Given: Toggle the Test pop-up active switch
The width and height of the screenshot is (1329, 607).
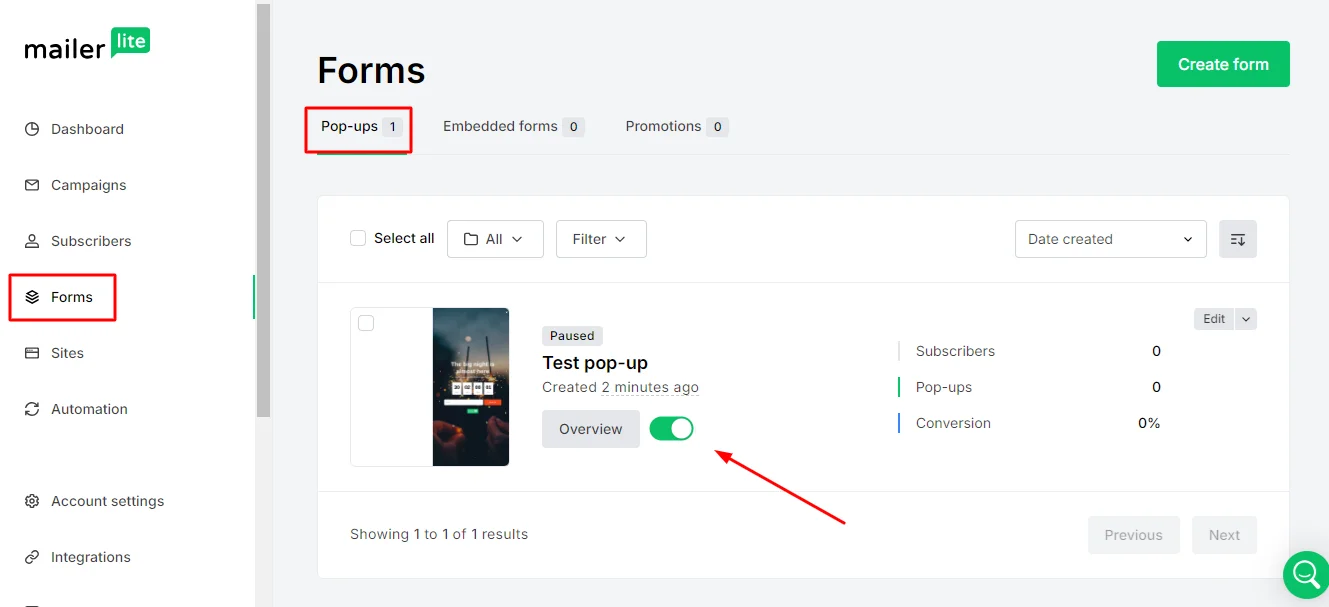Looking at the screenshot, I should [671, 429].
